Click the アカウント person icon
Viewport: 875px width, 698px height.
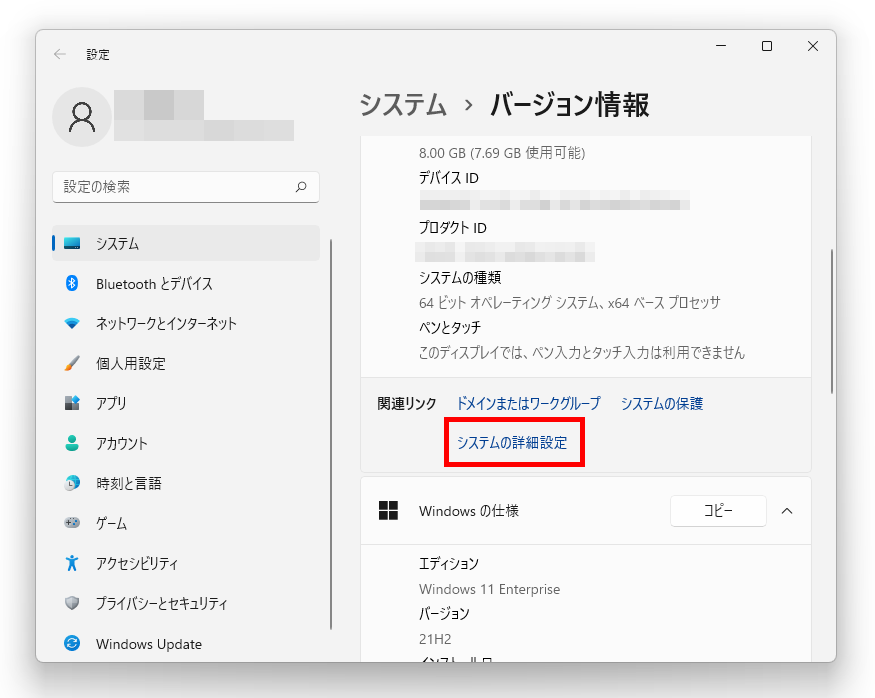click(x=72, y=443)
